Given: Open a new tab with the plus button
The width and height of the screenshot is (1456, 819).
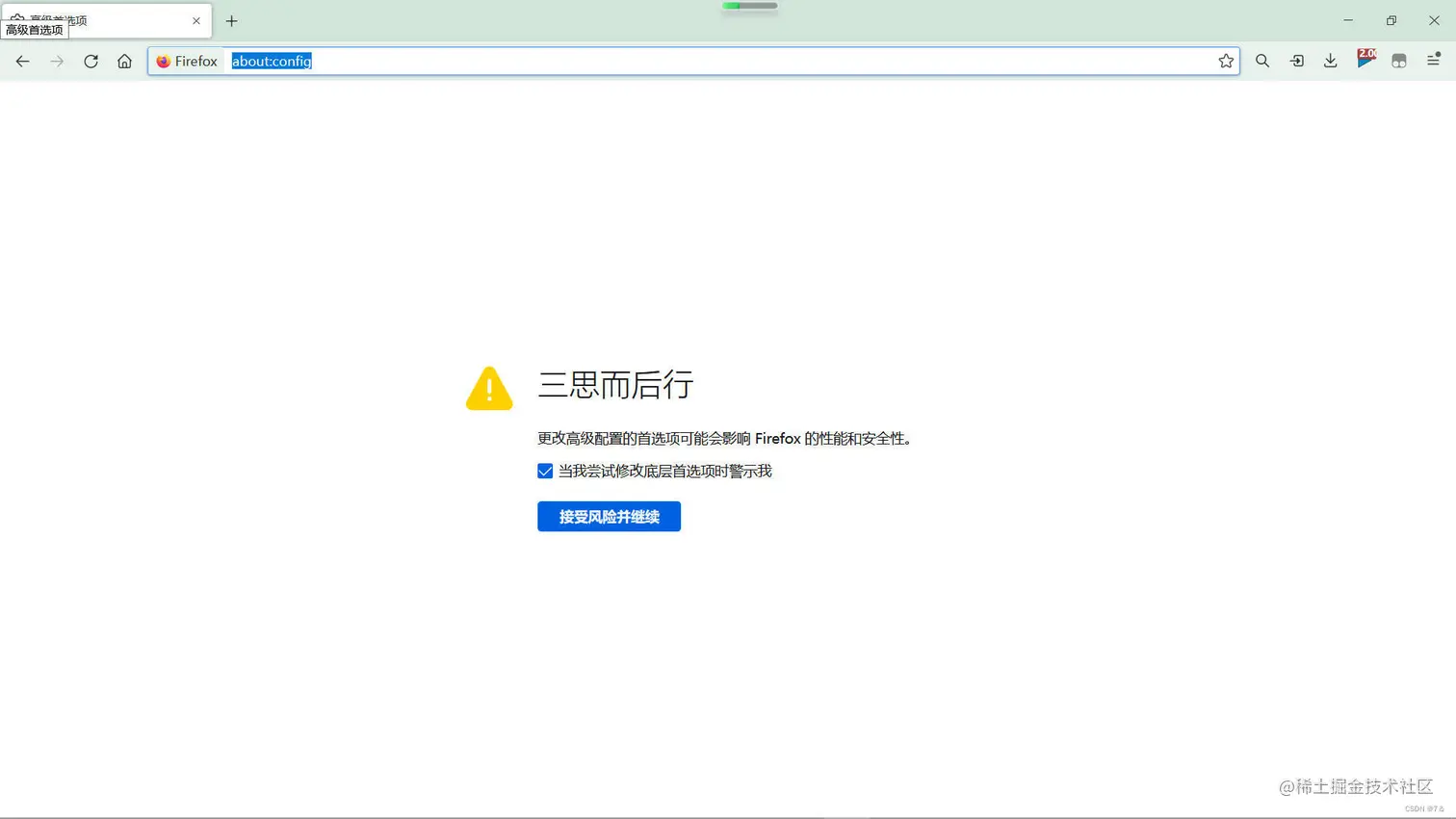Looking at the screenshot, I should [231, 20].
